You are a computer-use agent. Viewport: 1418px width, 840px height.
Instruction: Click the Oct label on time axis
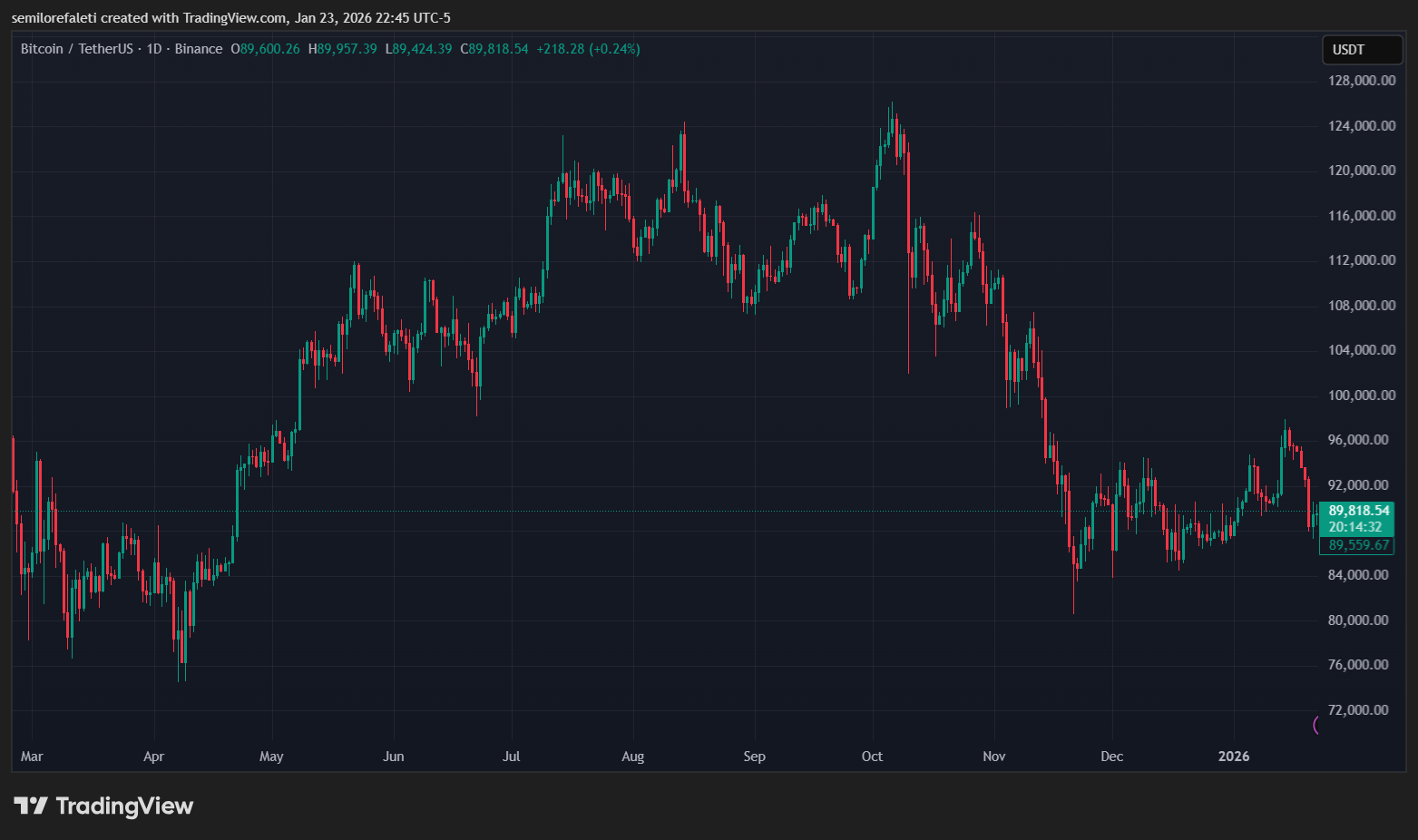click(x=871, y=756)
